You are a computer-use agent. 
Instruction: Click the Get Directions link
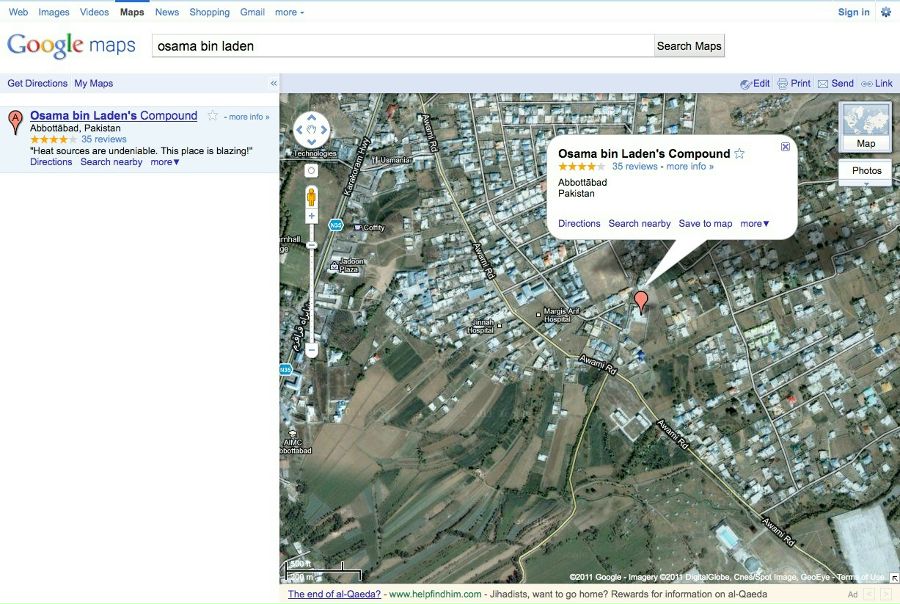(37, 83)
